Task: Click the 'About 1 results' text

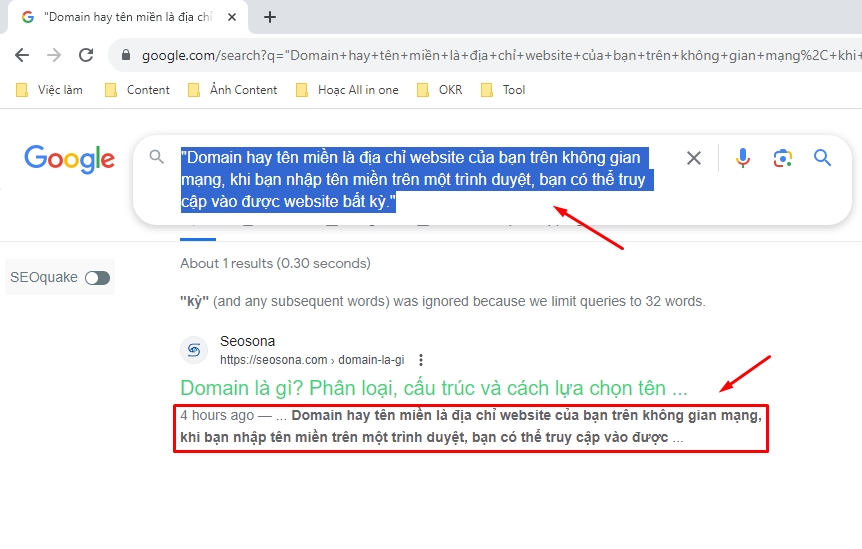Action: [275, 263]
